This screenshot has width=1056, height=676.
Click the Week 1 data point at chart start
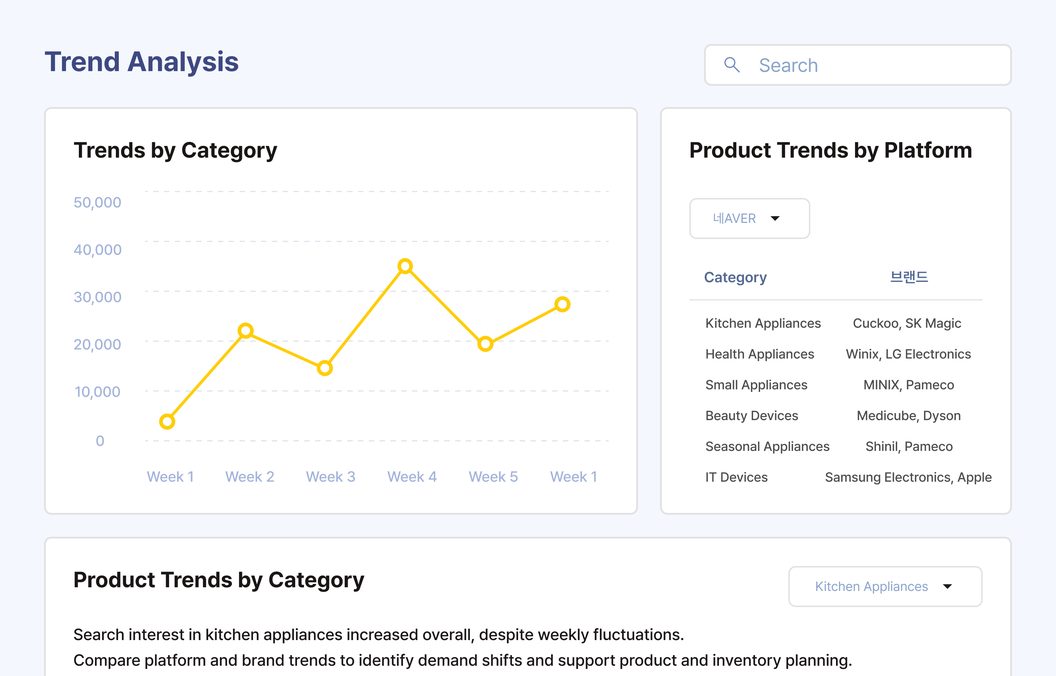point(167,421)
